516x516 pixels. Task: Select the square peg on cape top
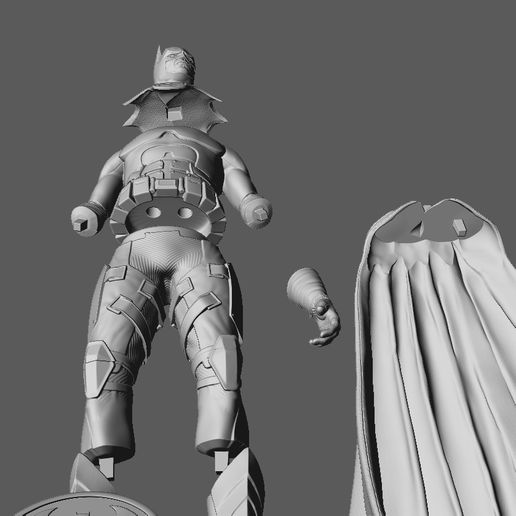pos(460,228)
